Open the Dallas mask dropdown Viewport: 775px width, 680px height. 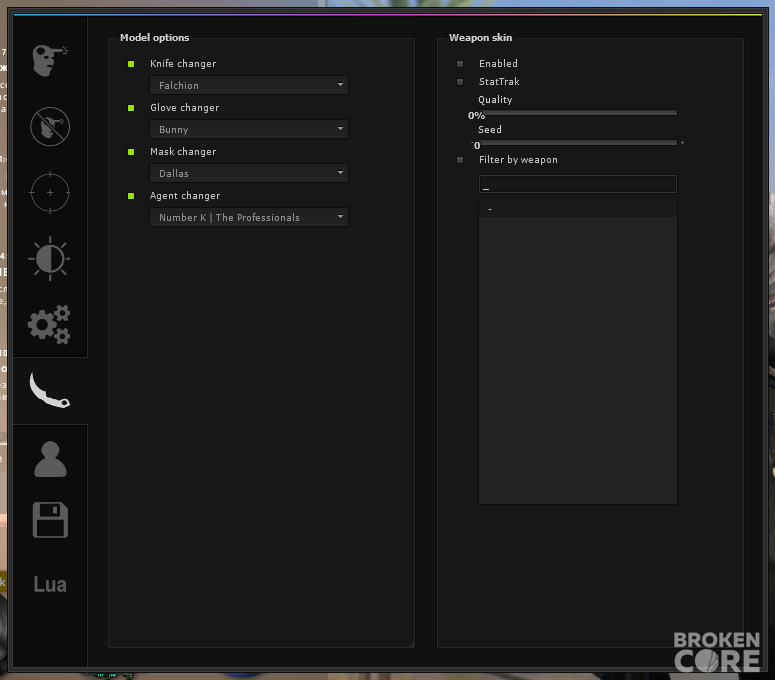pyautogui.click(x=249, y=173)
